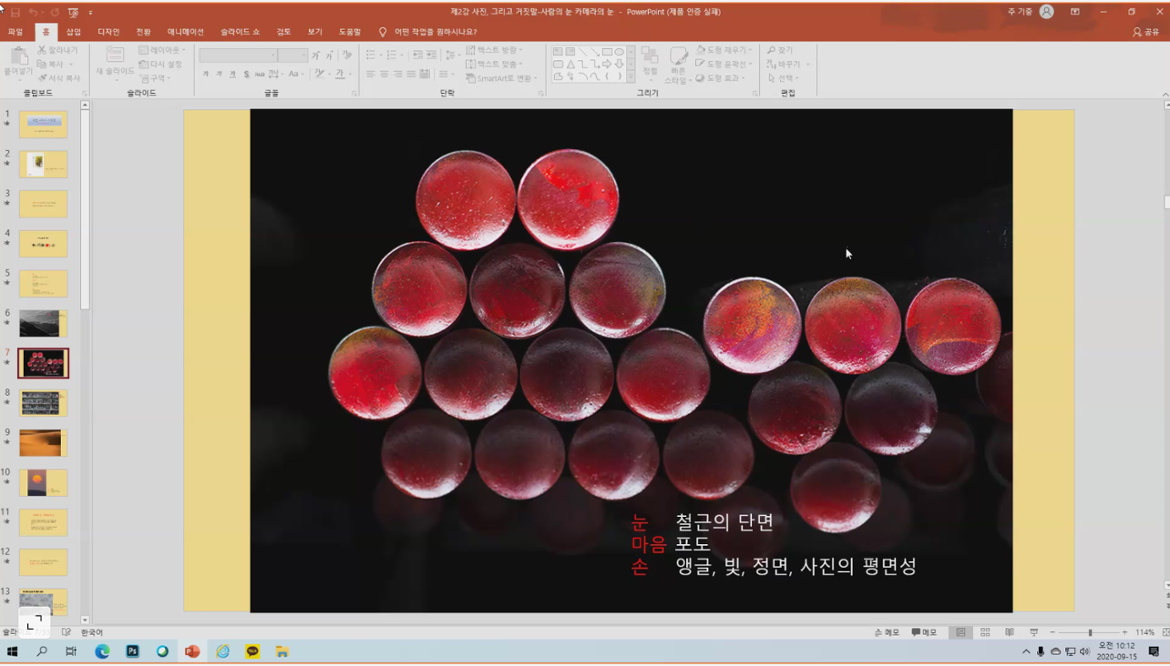Click the Find (찾기) search icon
The height and width of the screenshot is (666, 1170).
[780, 50]
